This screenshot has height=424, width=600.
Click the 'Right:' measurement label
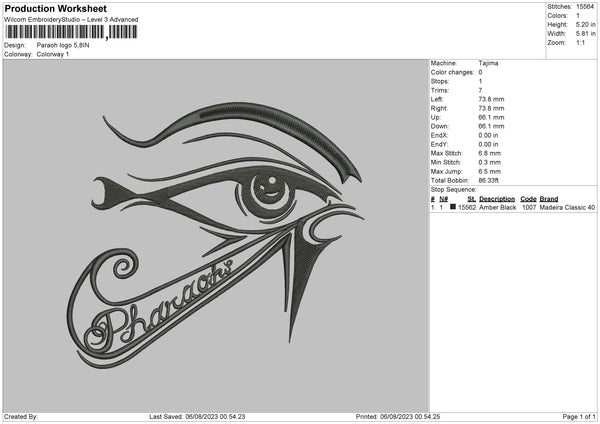coord(439,108)
